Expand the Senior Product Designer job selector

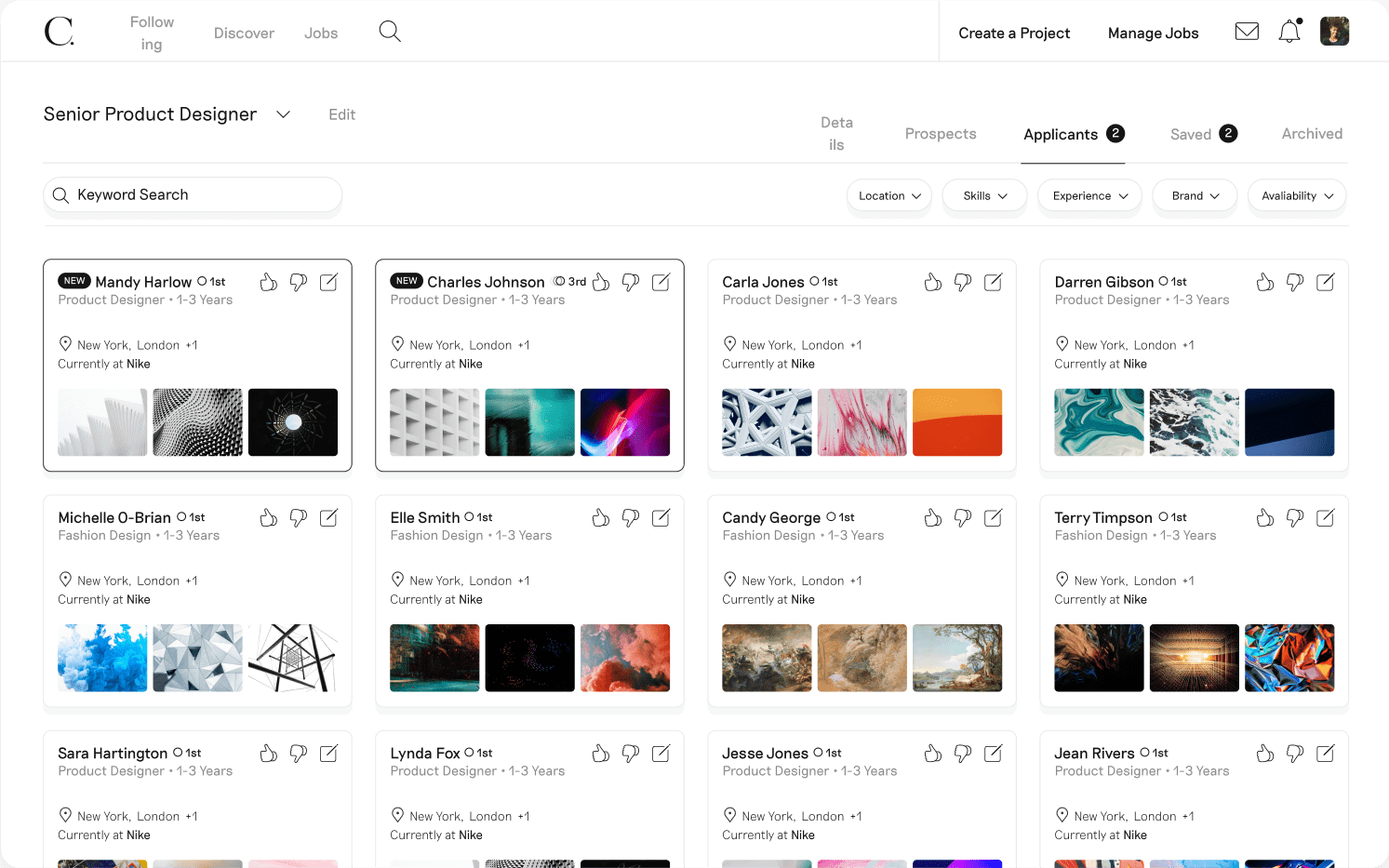[x=284, y=114]
